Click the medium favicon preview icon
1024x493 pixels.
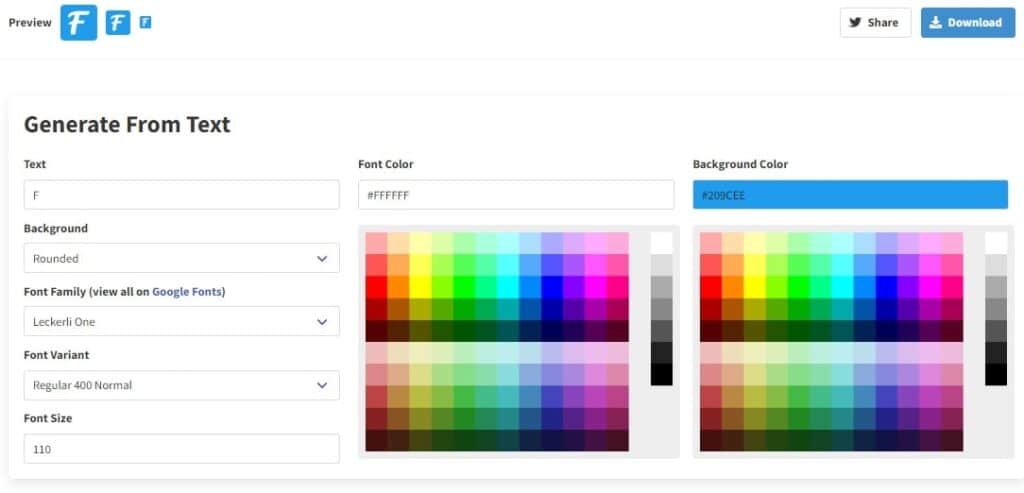[118, 22]
